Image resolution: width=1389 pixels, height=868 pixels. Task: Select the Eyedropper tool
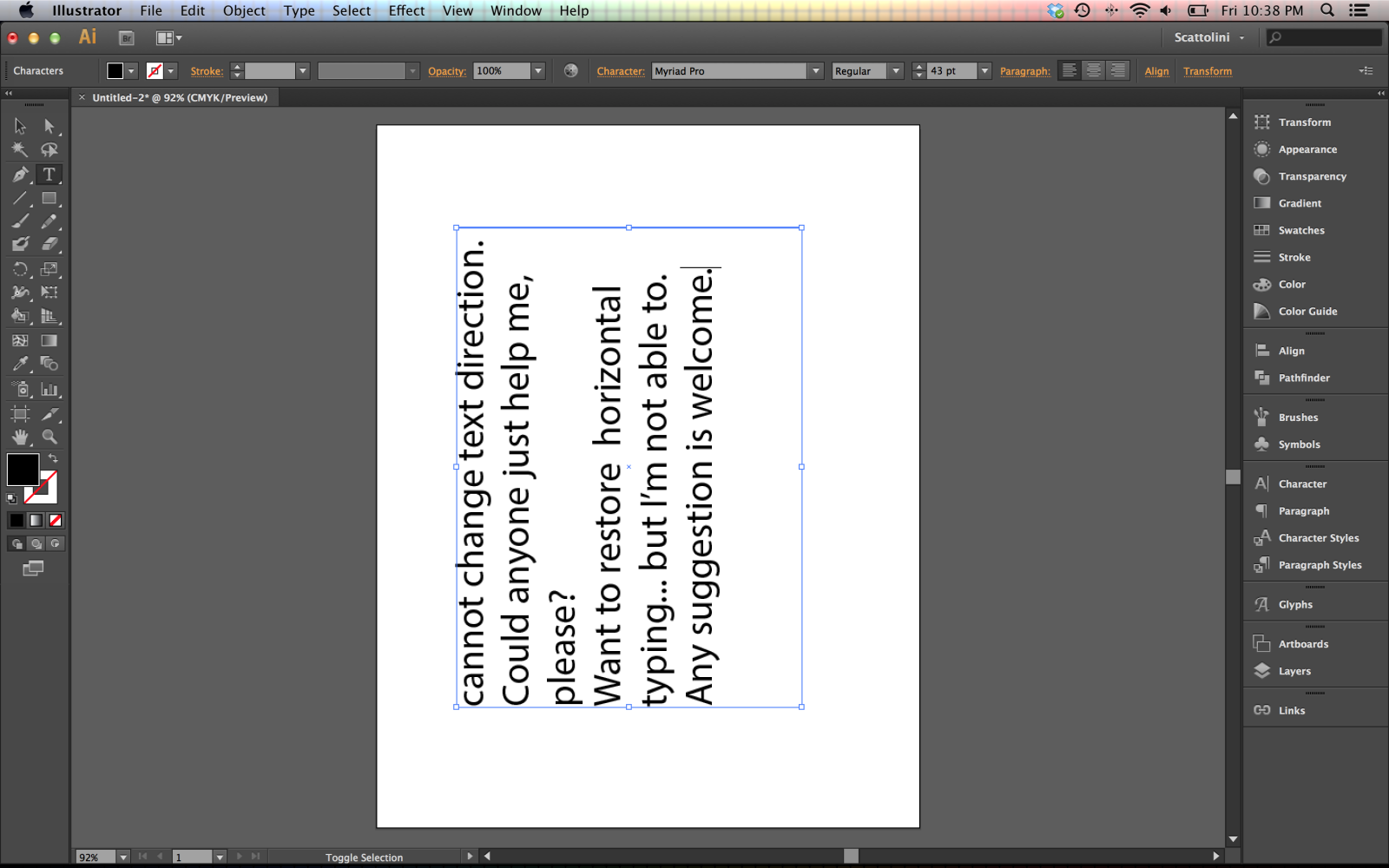pyautogui.click(x=20, y=364)
